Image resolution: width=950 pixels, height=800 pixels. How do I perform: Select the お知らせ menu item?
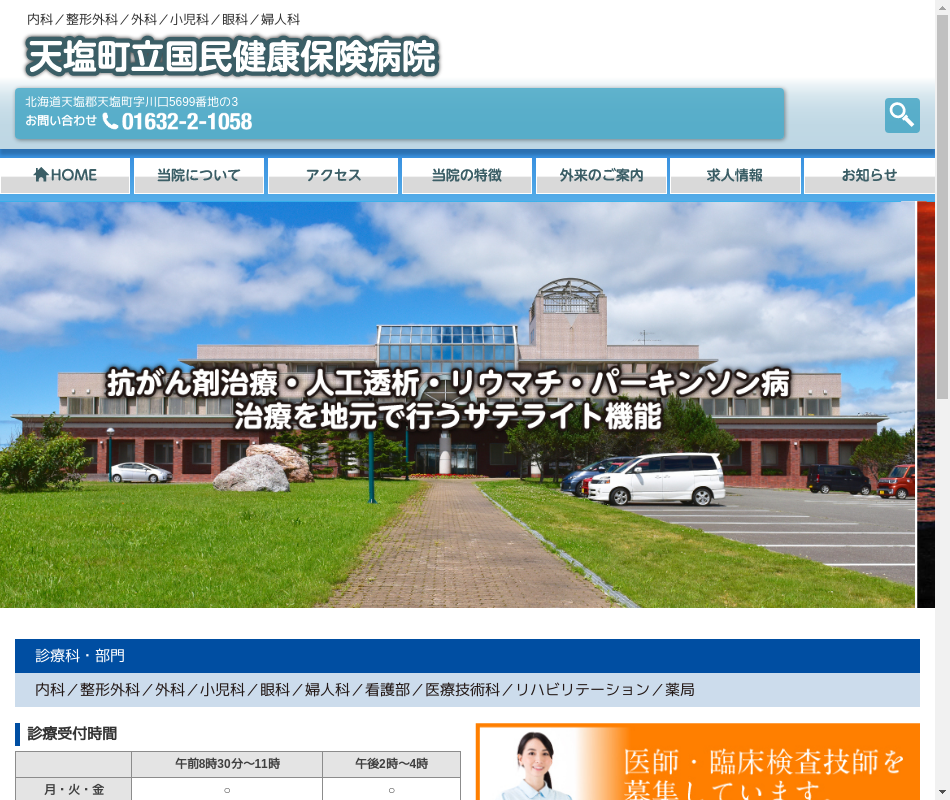click(x=869, y=175)
